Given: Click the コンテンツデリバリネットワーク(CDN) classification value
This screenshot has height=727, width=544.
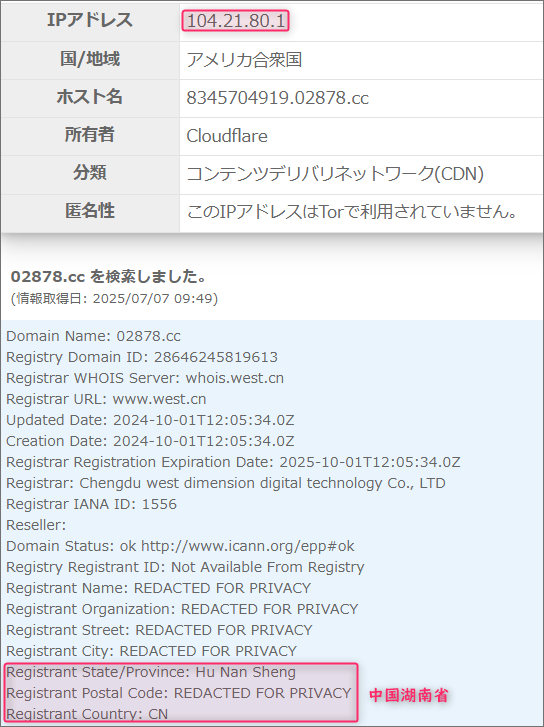Looking at the screenshot, I should click(x=335, y=174).
